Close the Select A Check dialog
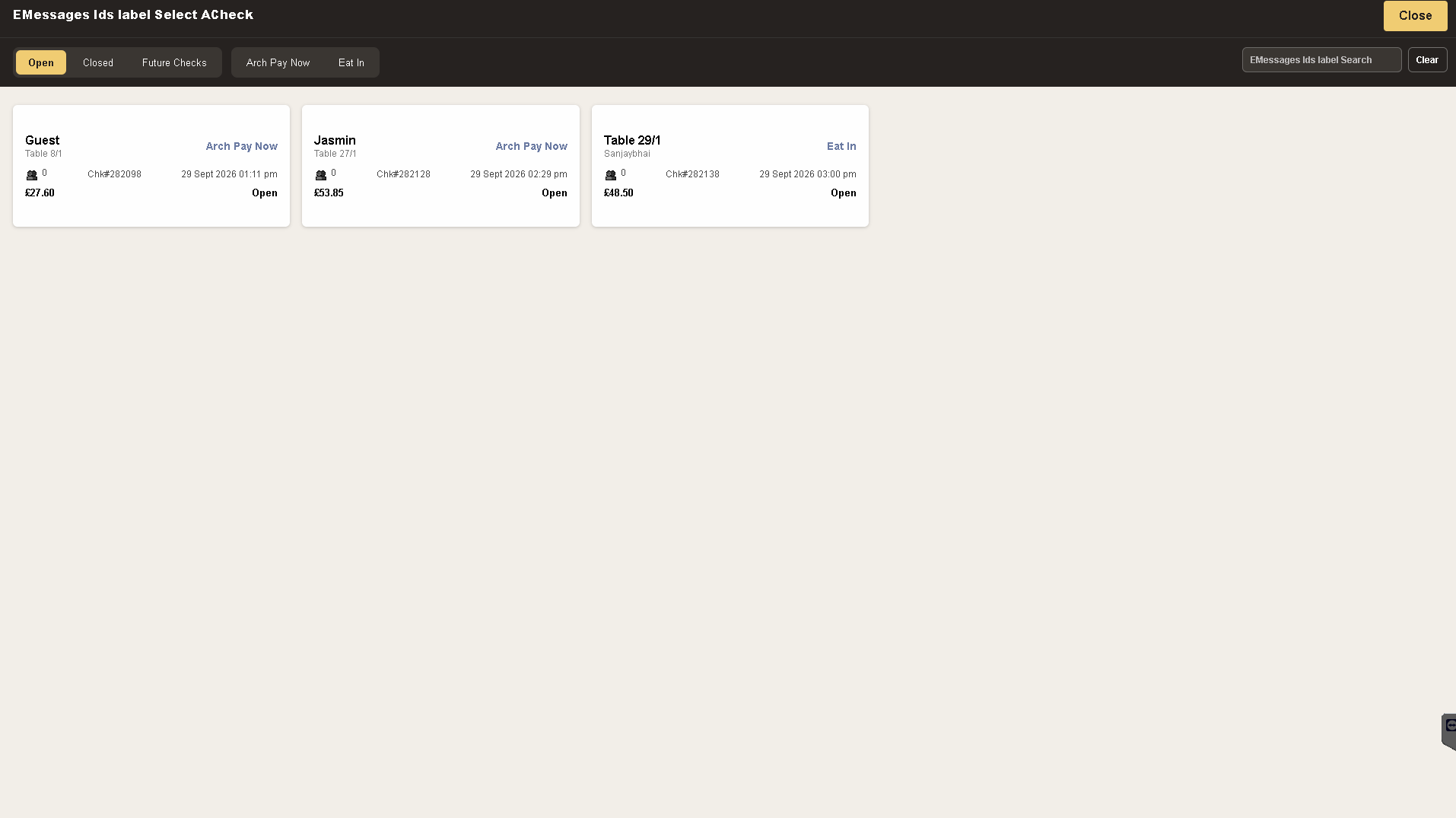 [1415, 15]
